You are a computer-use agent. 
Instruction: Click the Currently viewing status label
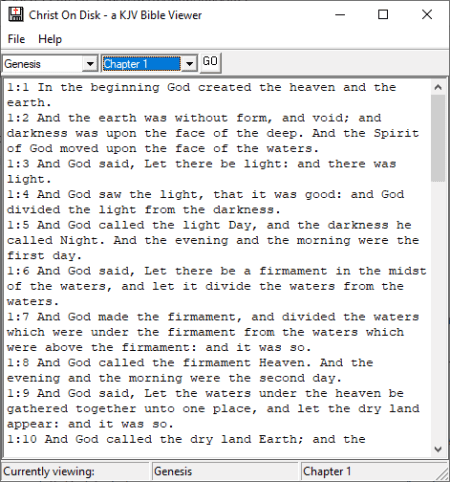[x=49, y=471]
